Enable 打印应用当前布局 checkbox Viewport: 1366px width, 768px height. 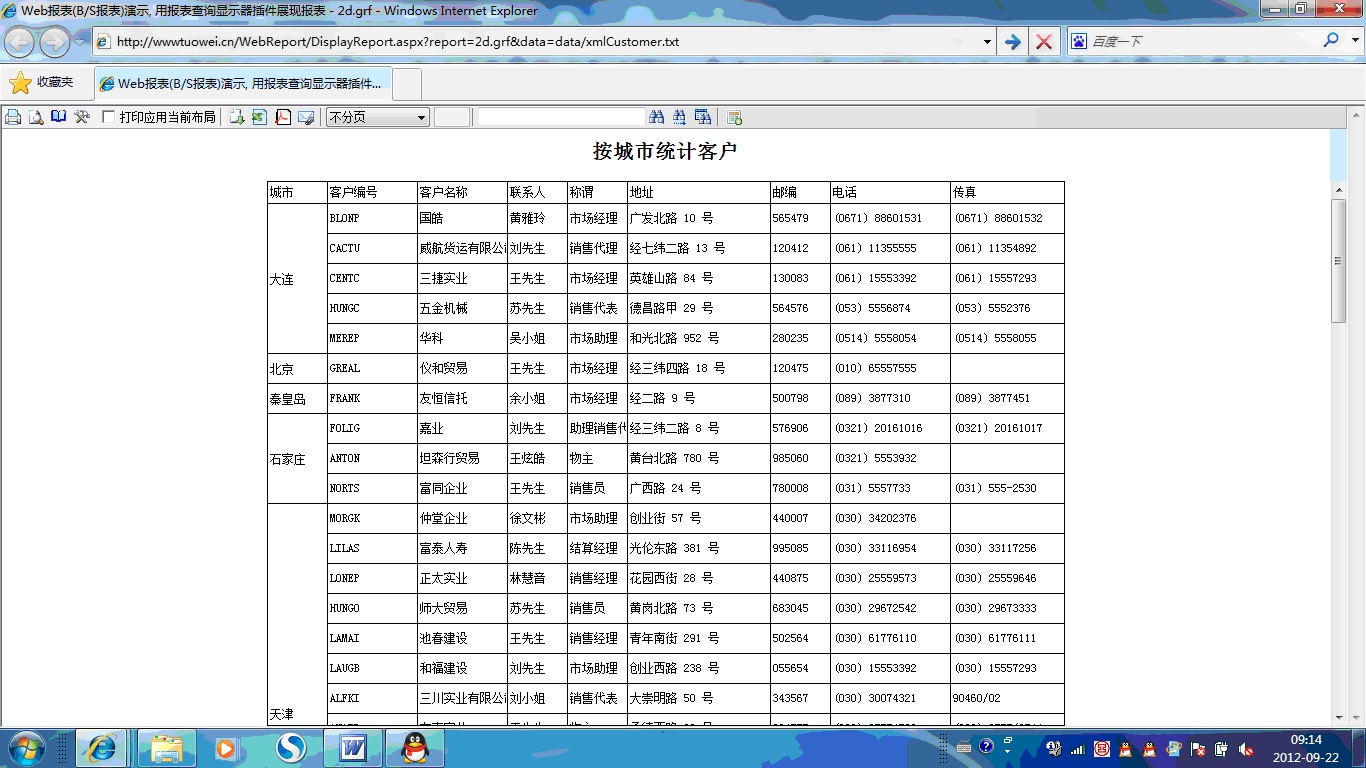coord(109,117)
